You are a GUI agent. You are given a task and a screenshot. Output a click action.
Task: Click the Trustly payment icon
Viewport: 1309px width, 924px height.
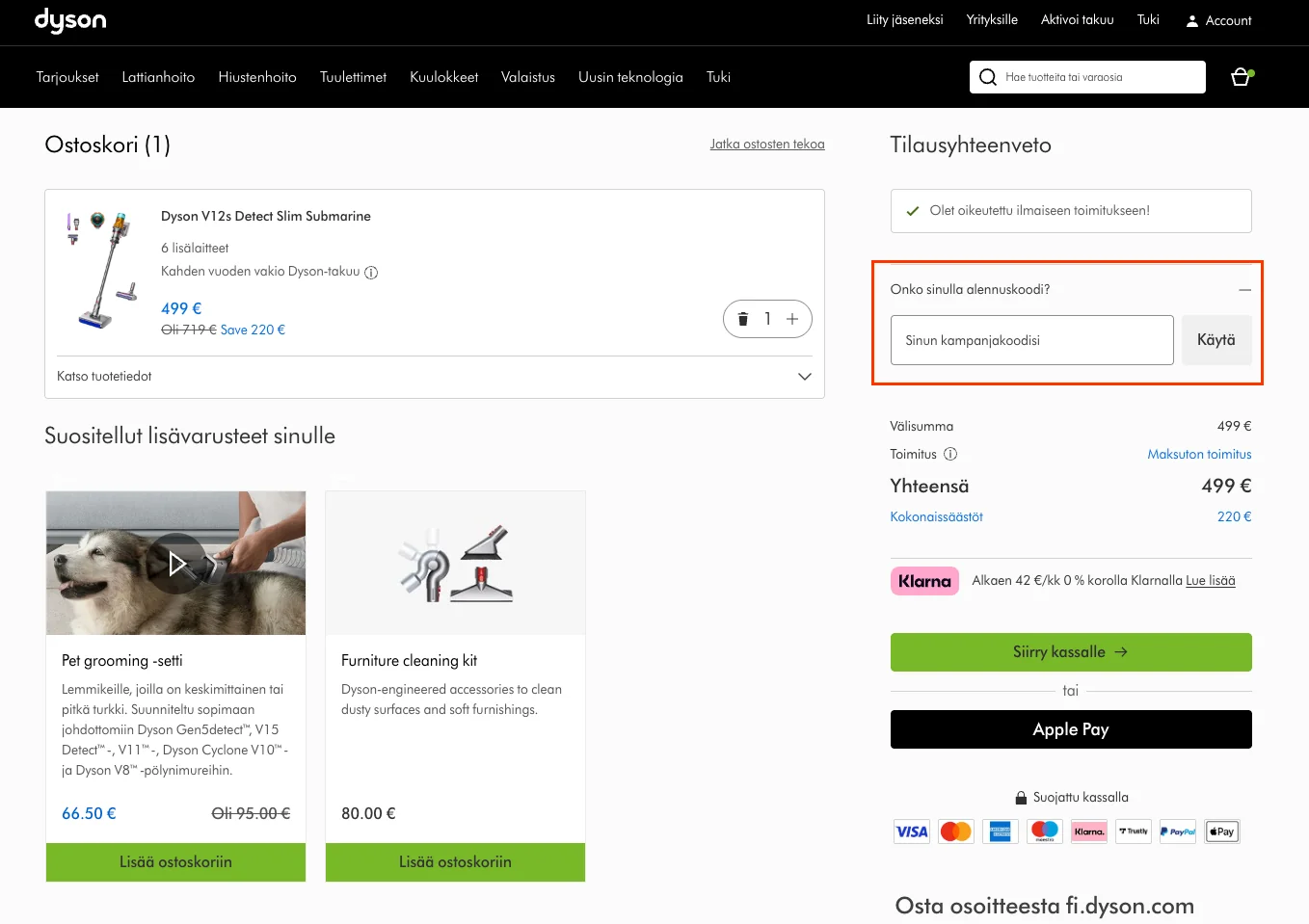coord(1134,832)
